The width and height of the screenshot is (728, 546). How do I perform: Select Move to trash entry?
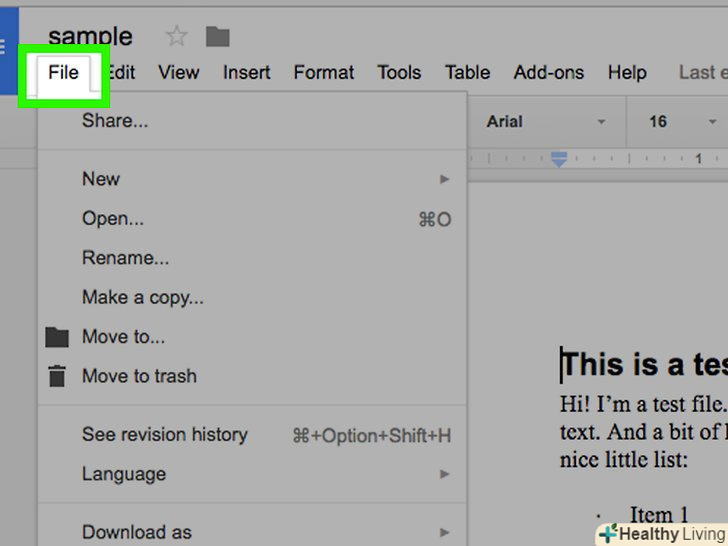[x=252, y=376]
